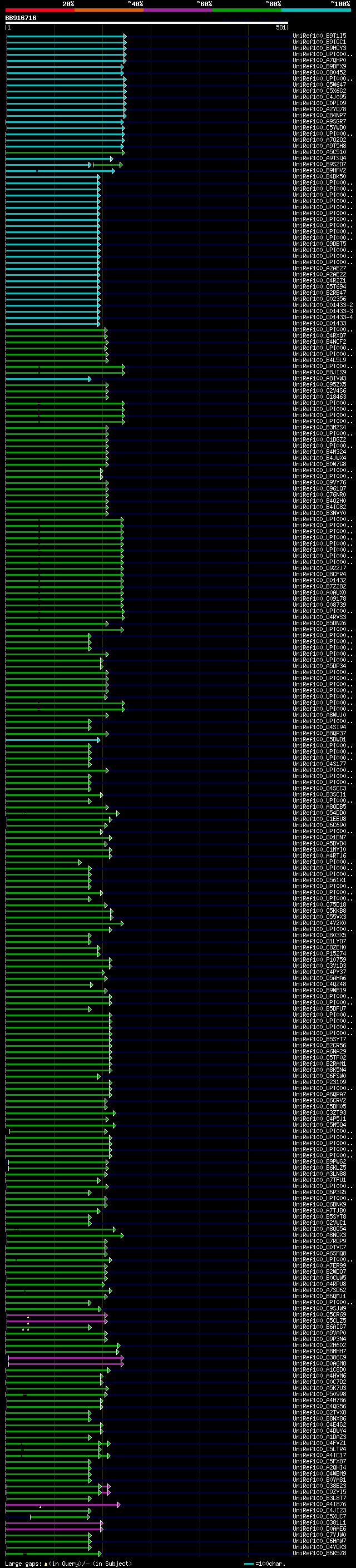
Task: Select the UniRef100_Q4RXQ7 label
Action: pos(319,336)
